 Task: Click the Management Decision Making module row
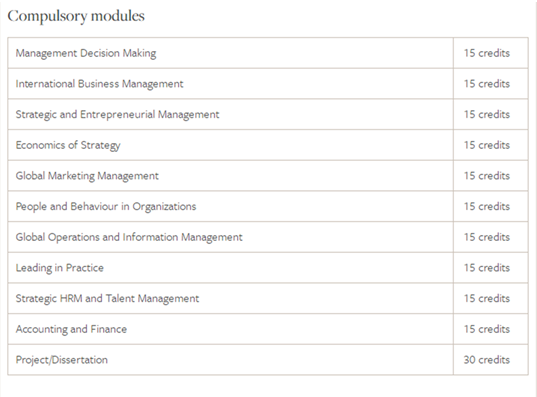tap(268, 53)
